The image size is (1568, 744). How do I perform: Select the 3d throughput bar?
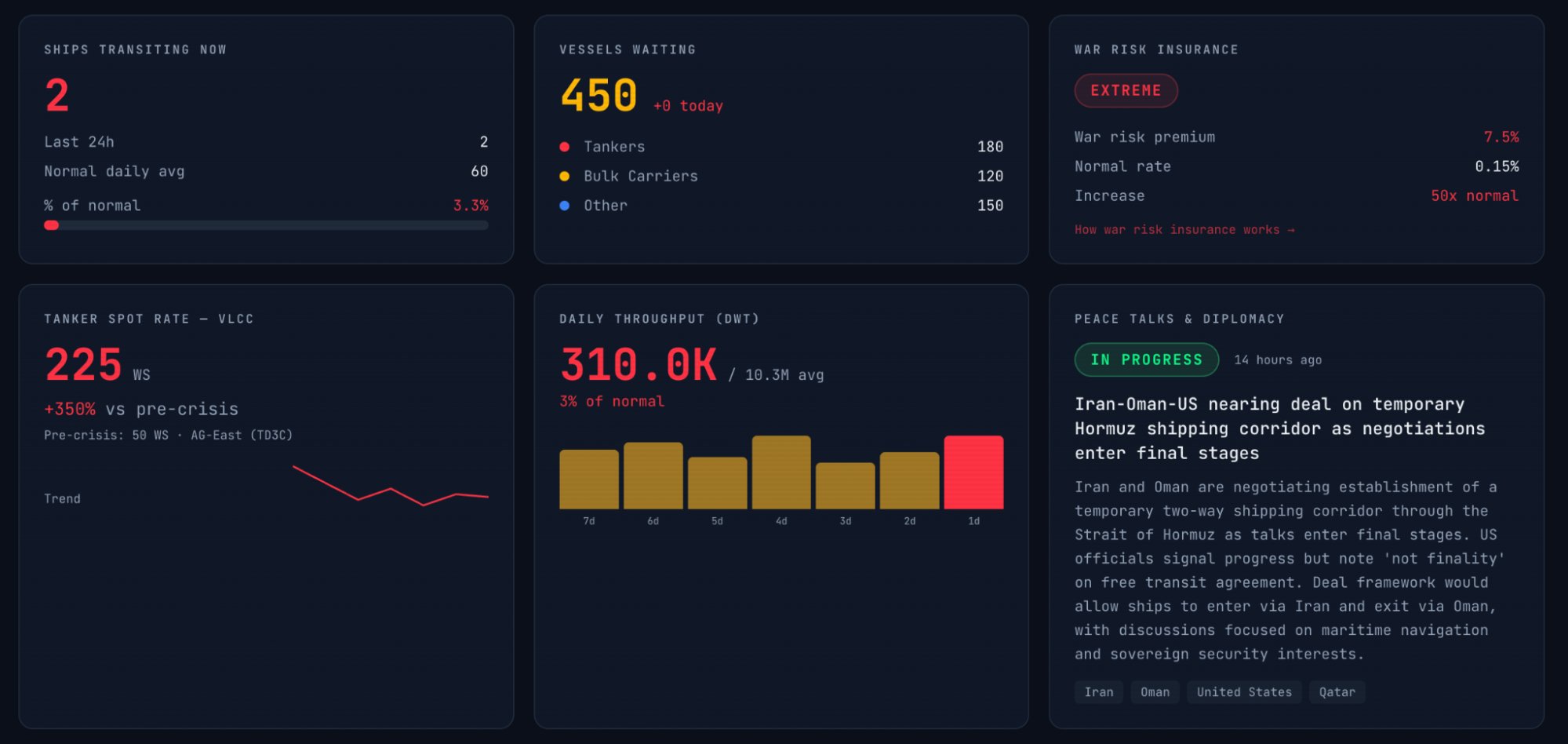pos(846,486)
